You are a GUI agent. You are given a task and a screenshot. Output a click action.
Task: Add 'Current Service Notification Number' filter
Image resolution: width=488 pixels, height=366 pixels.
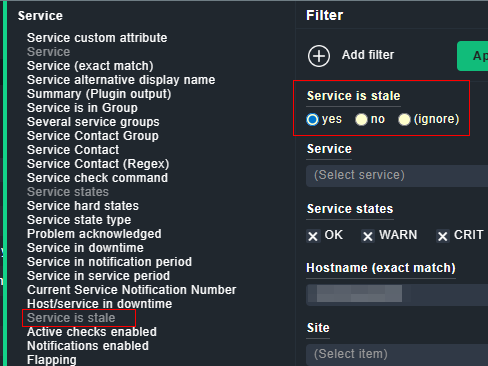(131, 290)
